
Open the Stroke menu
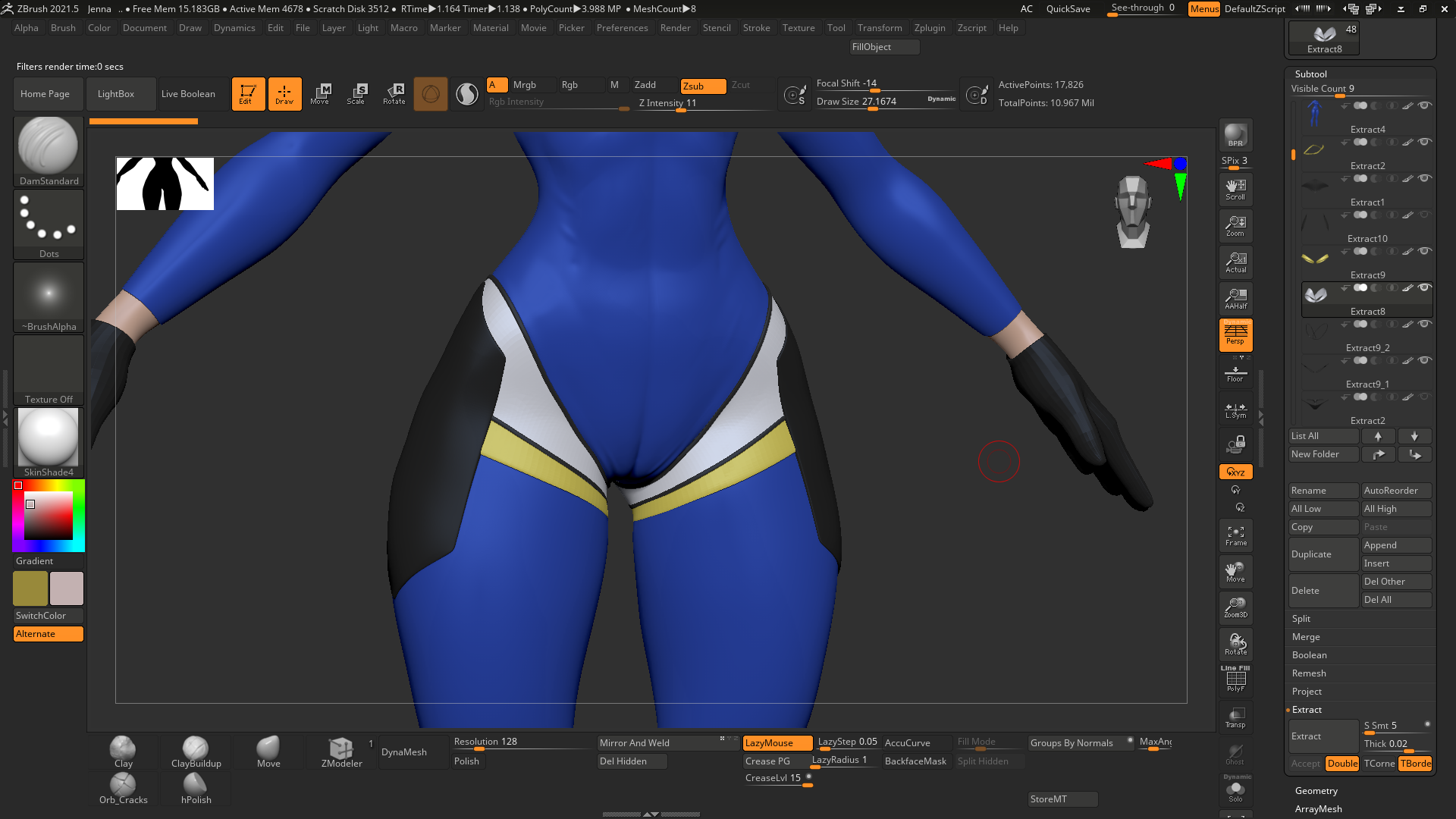(x=756, y=28)
